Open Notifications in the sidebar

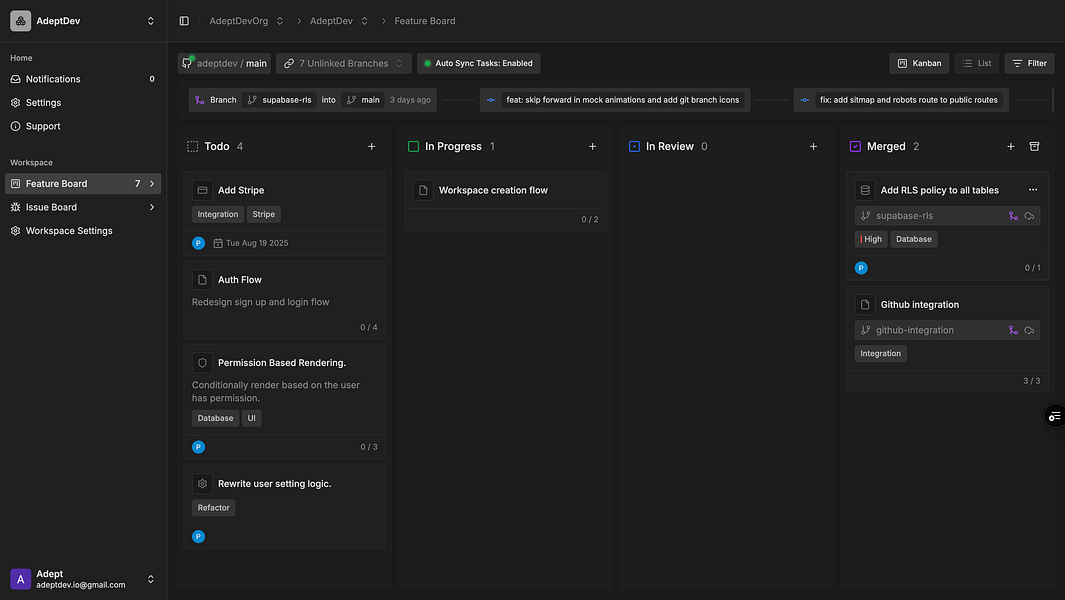53,79
